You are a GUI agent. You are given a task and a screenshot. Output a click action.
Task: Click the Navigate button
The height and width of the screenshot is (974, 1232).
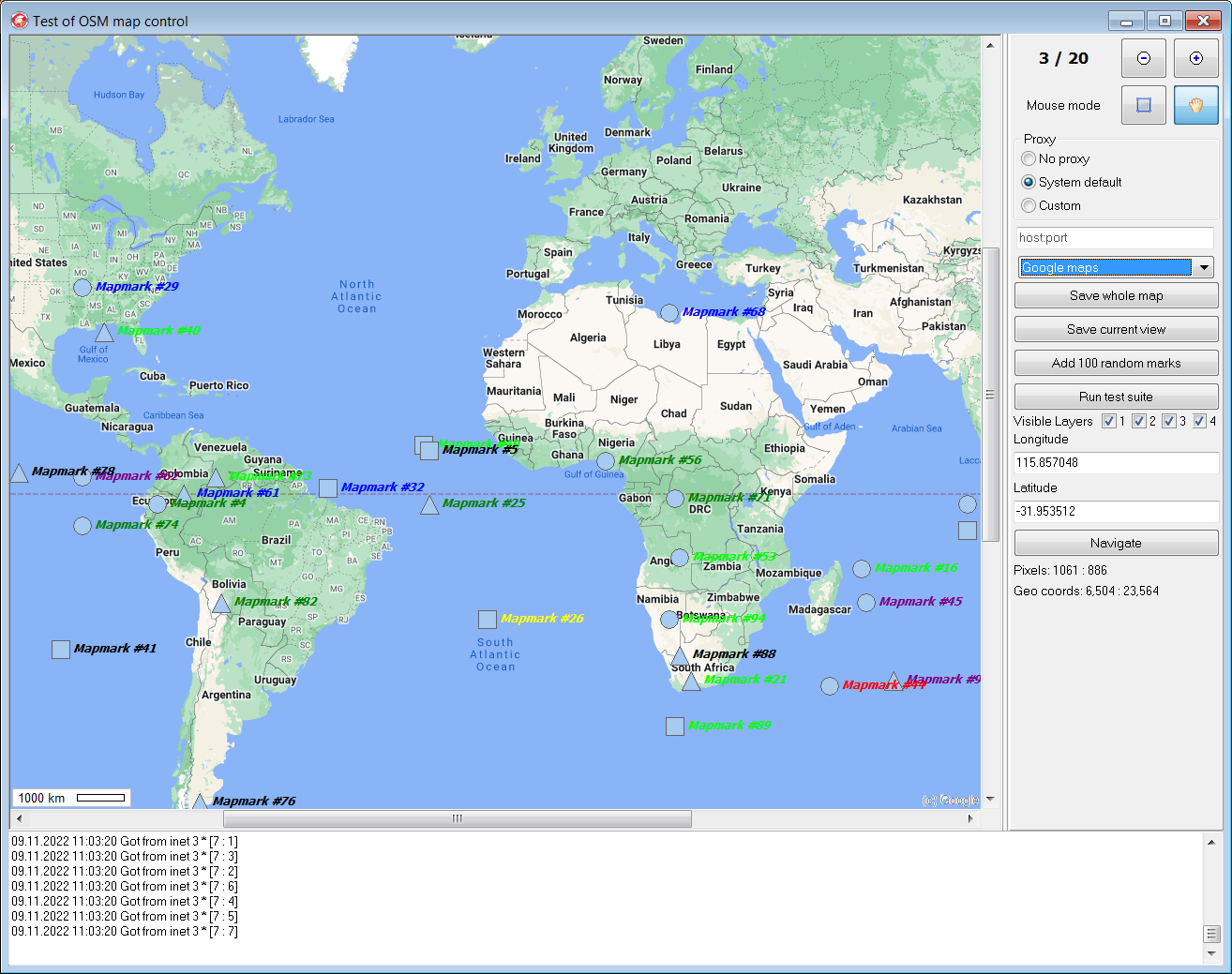tap(1116, 543)
